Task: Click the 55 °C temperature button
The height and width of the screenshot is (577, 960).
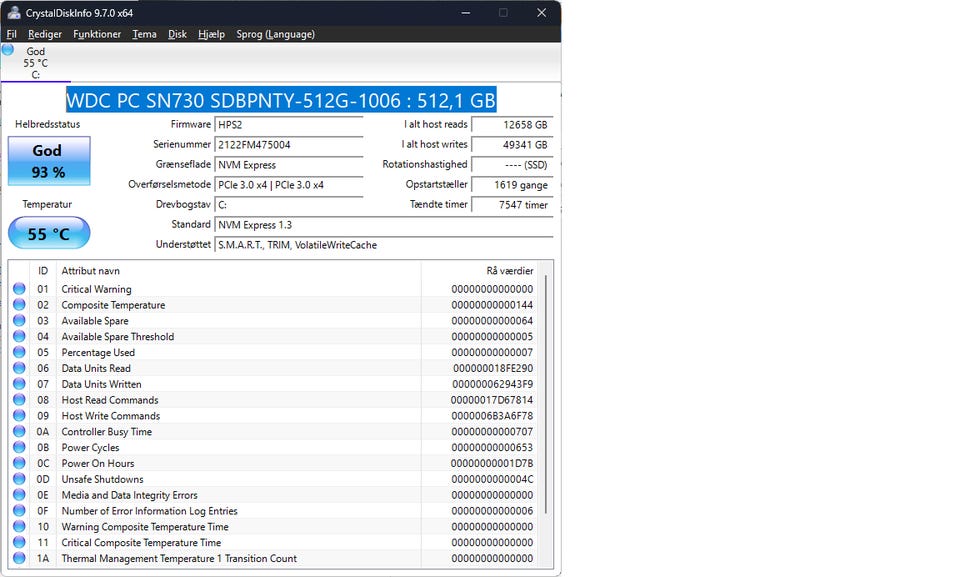Action: [49, 233]
